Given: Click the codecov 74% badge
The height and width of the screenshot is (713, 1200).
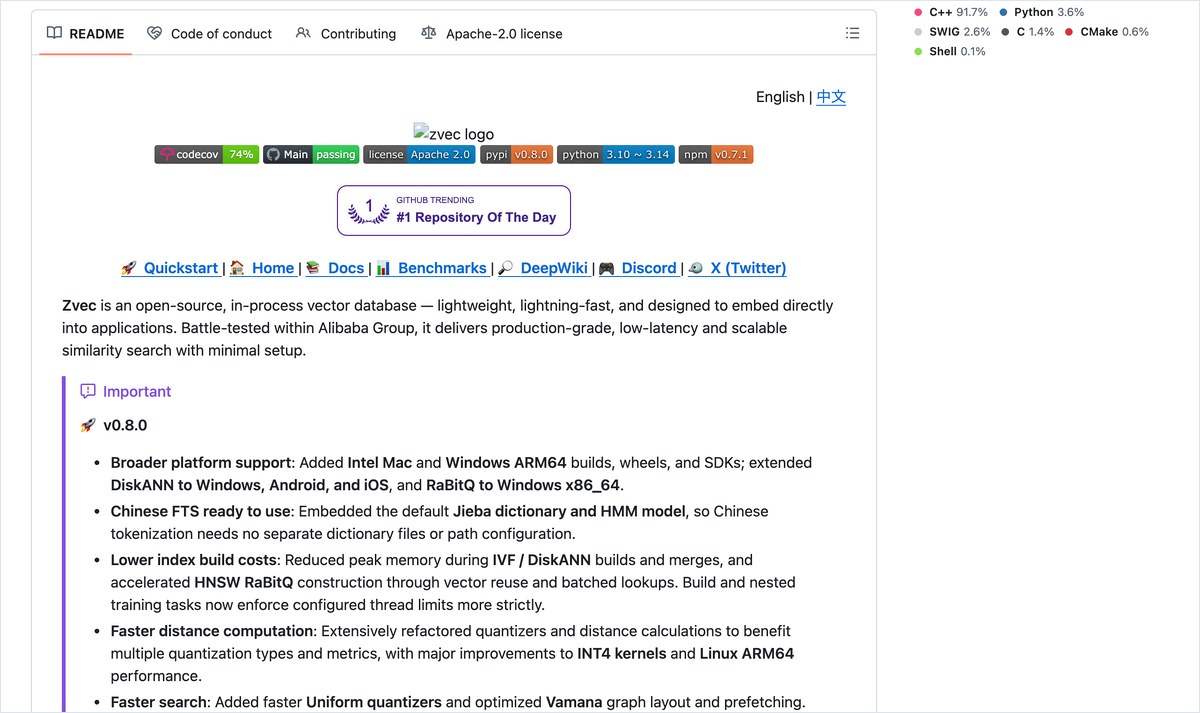Looking at the screenshot, I should click(207, 155).
